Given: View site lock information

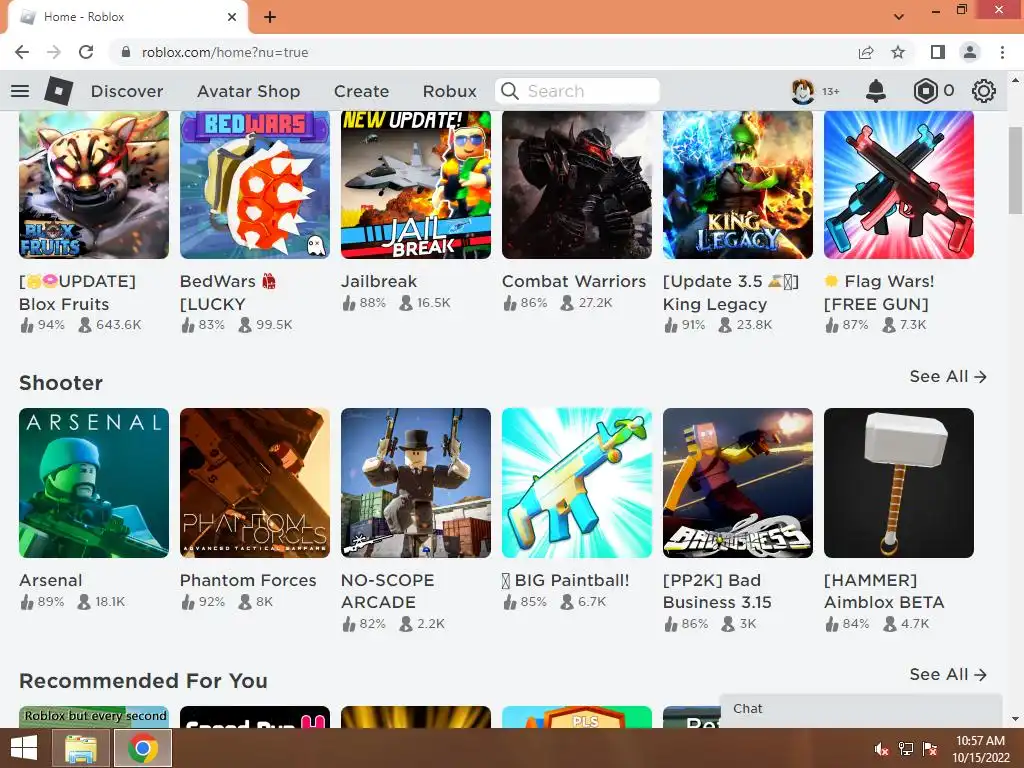Looking at the screenshot, I should [x=126, y=52].
